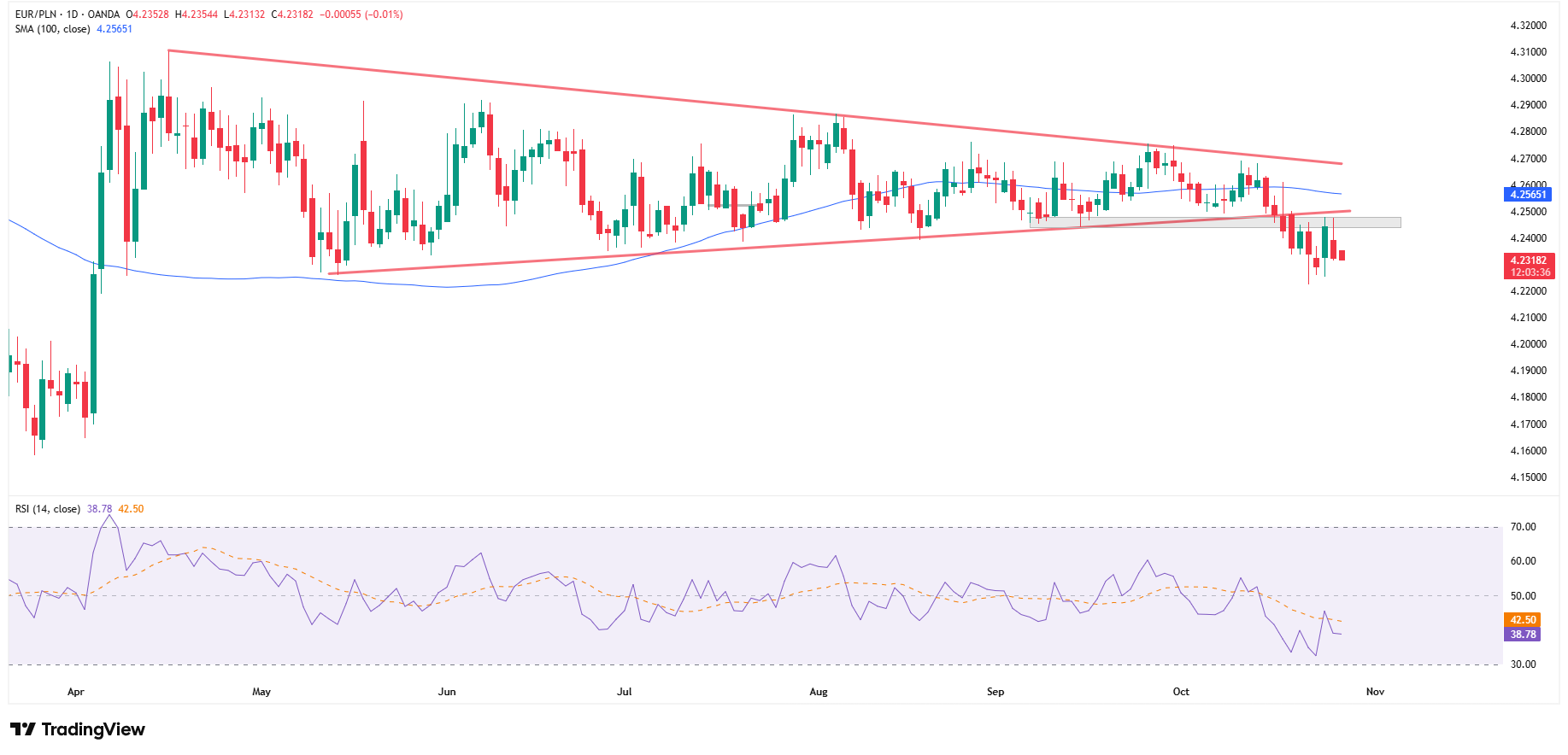Click the Aug label on time axis
1568x755 pixels.
819,692
